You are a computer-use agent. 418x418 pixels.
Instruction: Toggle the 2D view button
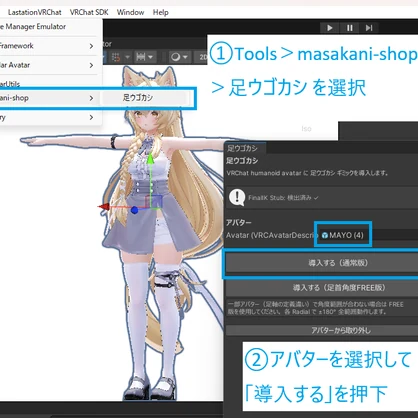click(x=202, y=57)
